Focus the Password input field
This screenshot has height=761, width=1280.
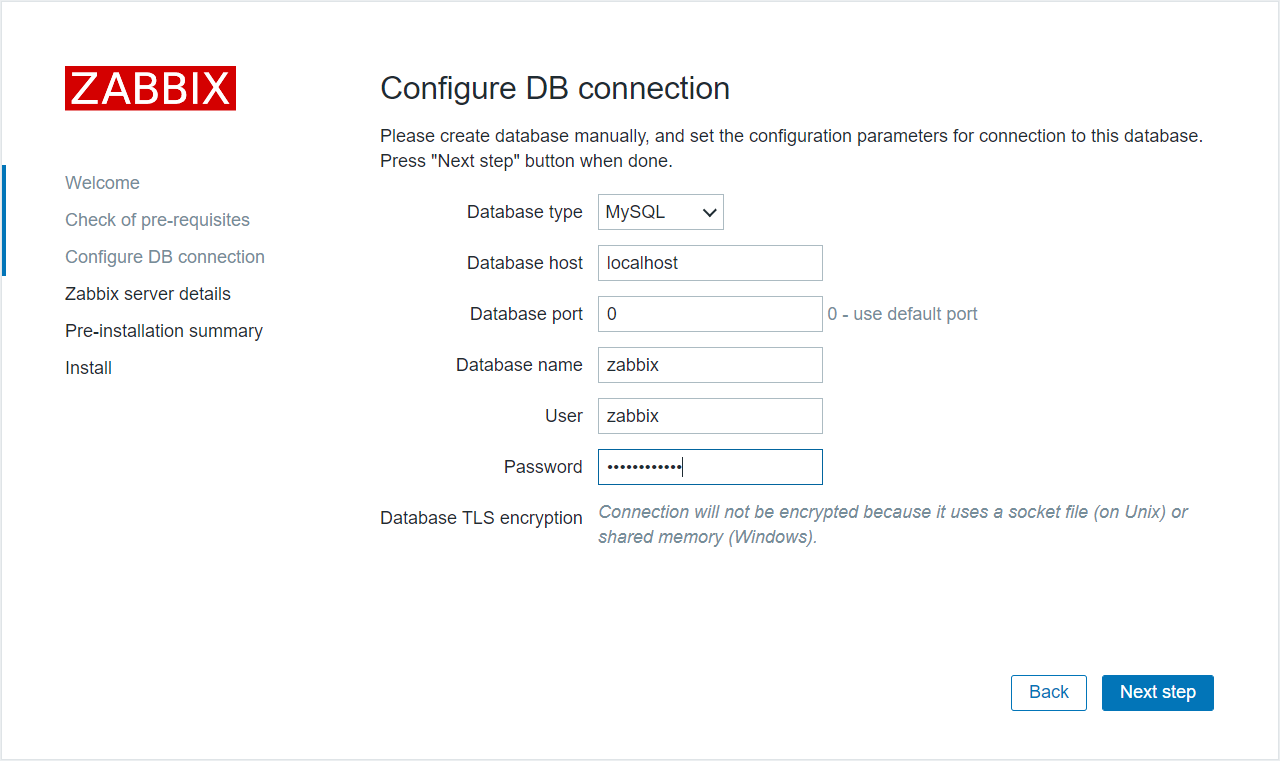click(710, 467)
